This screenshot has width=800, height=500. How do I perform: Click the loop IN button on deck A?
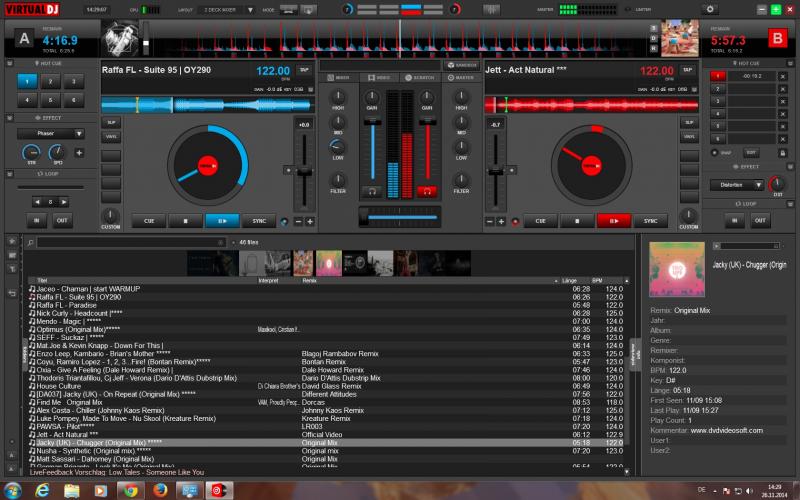[x=37, y=220]
